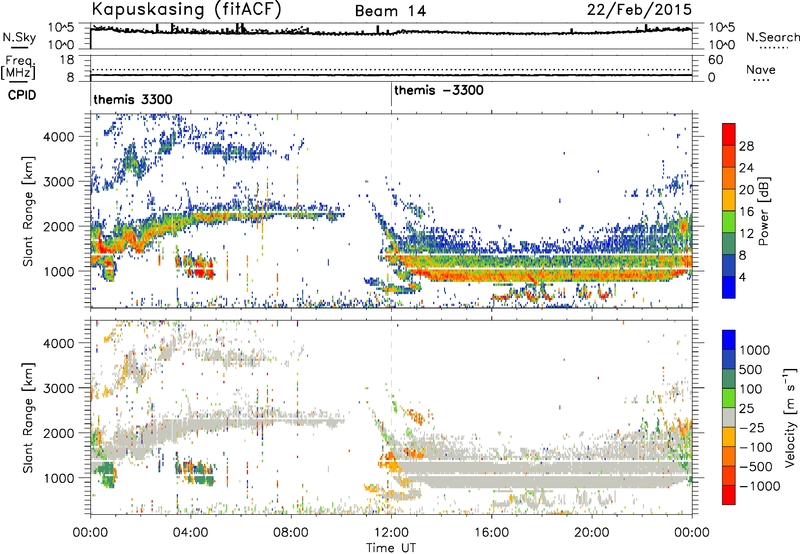
Task: Select the '-1000' tick on Velocity color bar
Action: (759, 486)
